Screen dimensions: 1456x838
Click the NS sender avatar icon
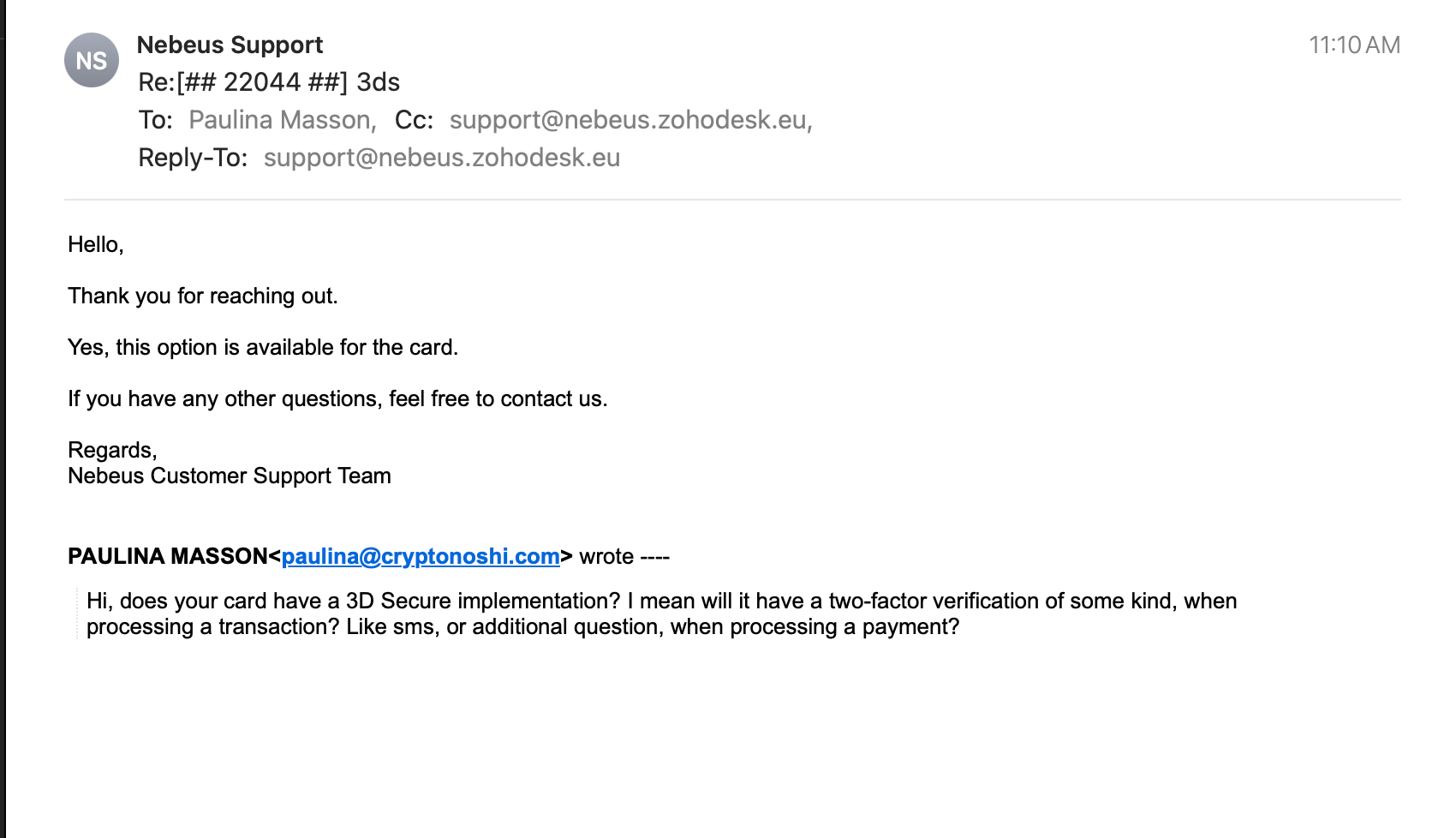click(92, 60)
